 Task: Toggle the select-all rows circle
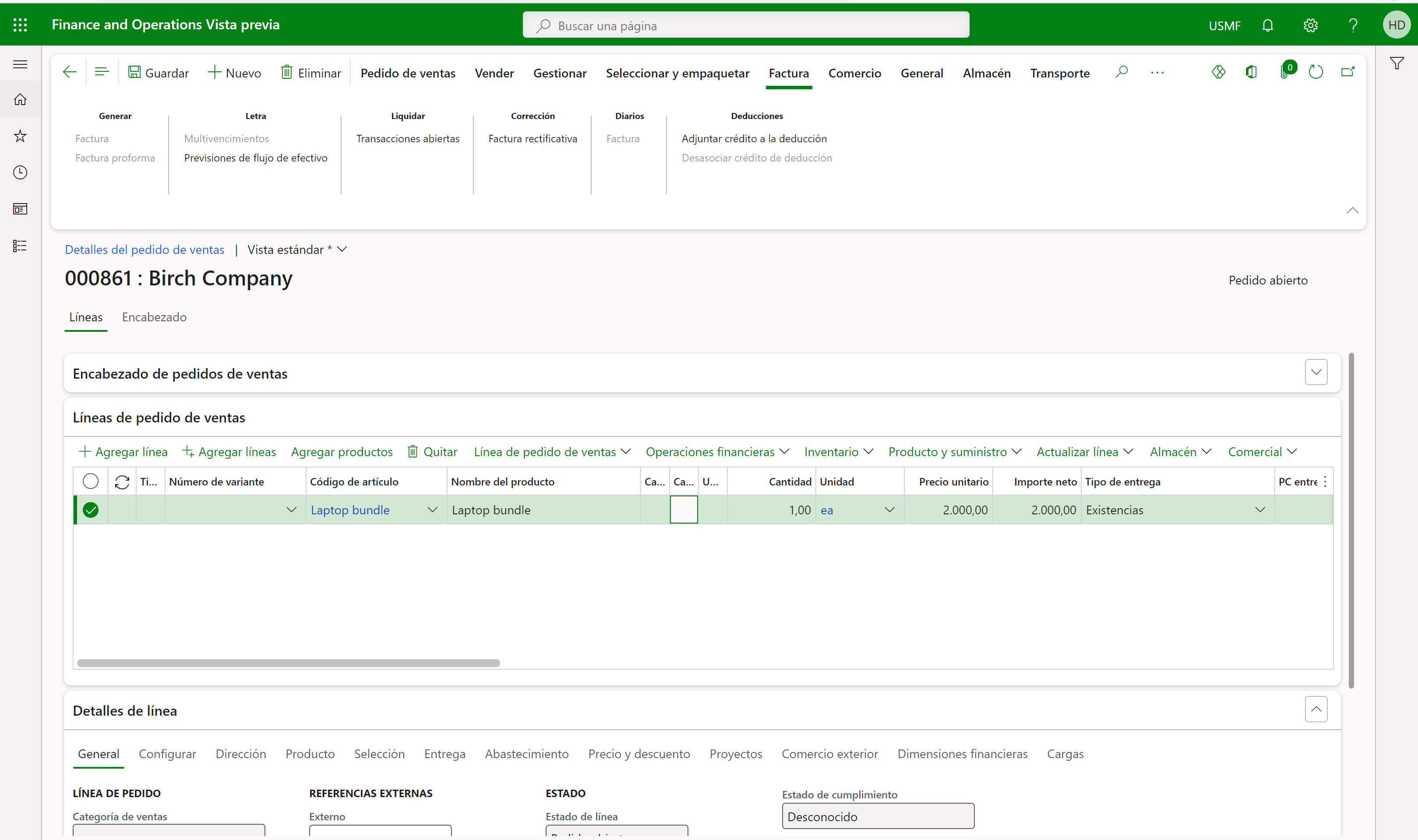(x=91, y=481)
